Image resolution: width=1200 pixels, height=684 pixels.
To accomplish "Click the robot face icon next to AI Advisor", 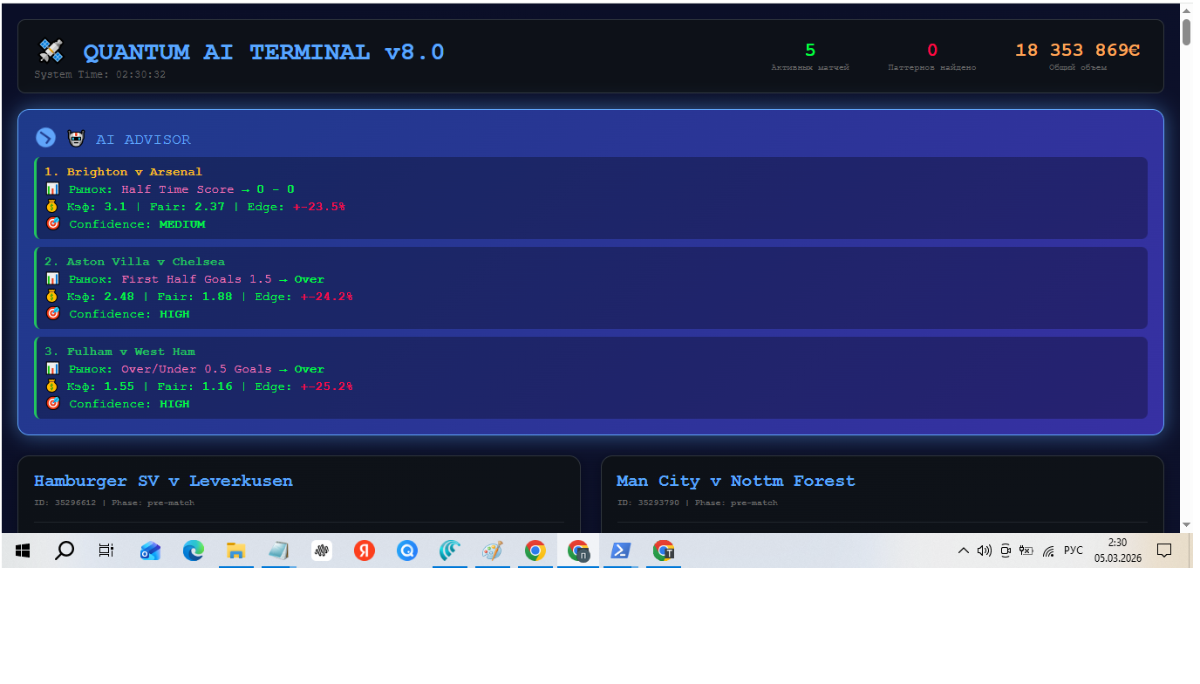I will [x=76, y=138].
